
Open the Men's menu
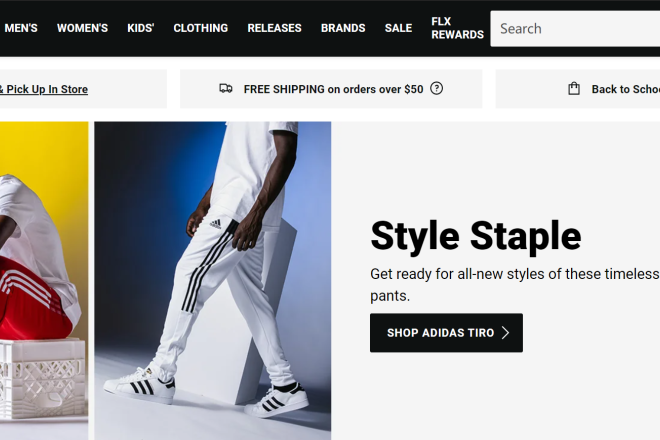pos(21,28)
